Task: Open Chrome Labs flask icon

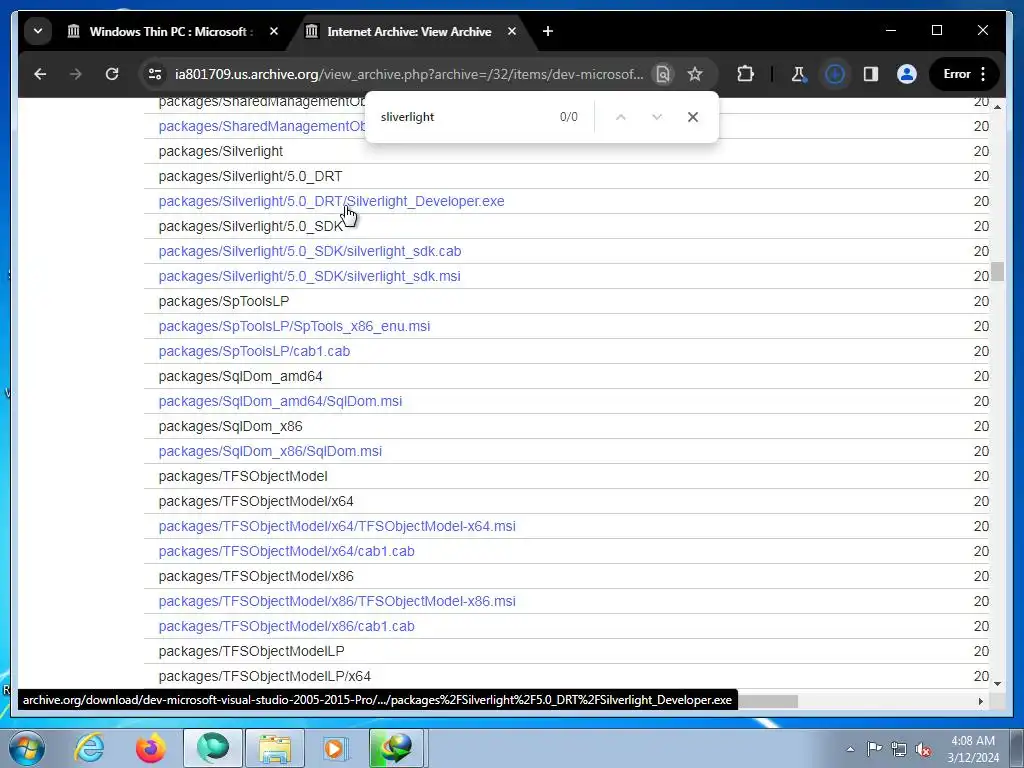Action: 798,74
